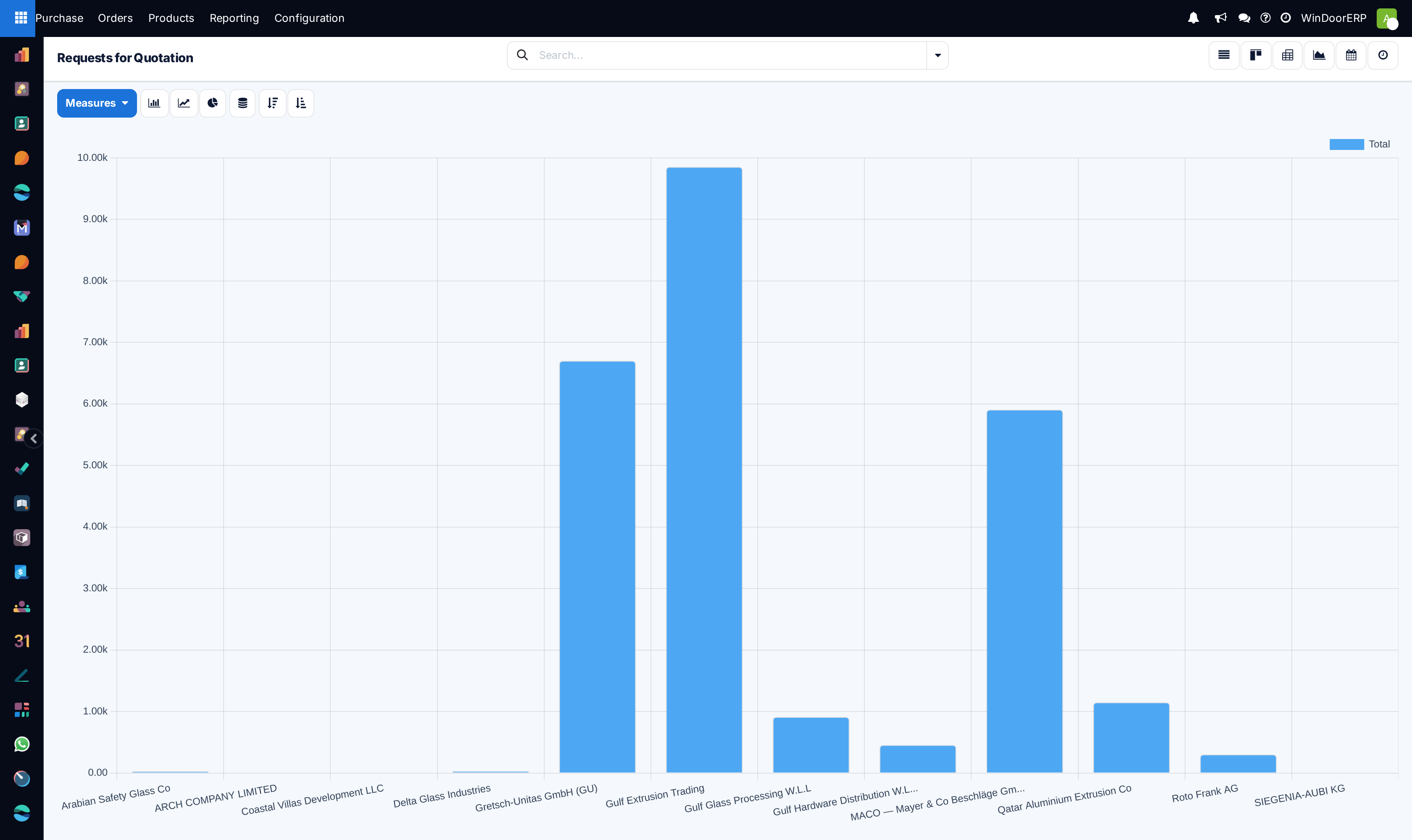The height and width of the screenshot is (840, 1412).
Task: Click the Gulf Hardware Distribution bar
Action: click(917, 759)
